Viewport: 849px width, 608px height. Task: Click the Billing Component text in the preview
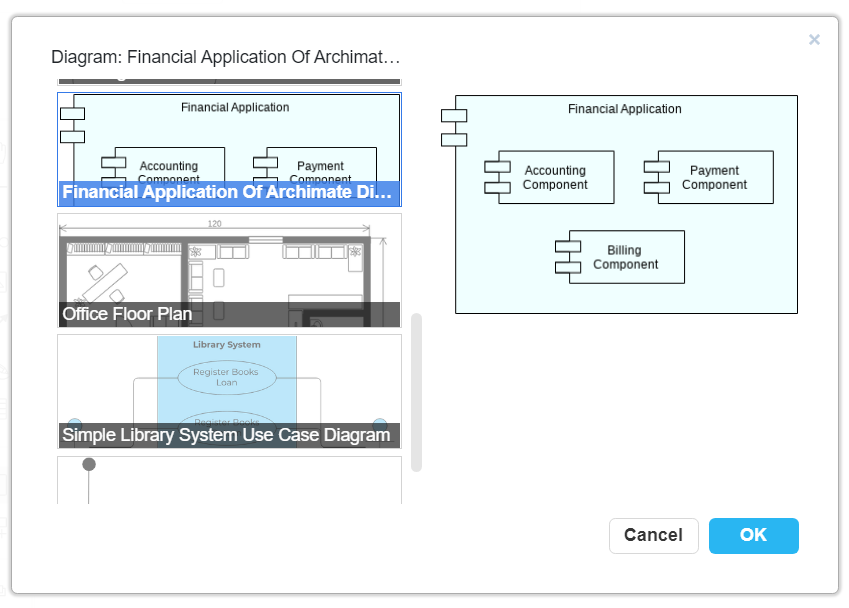coord(625,258)
